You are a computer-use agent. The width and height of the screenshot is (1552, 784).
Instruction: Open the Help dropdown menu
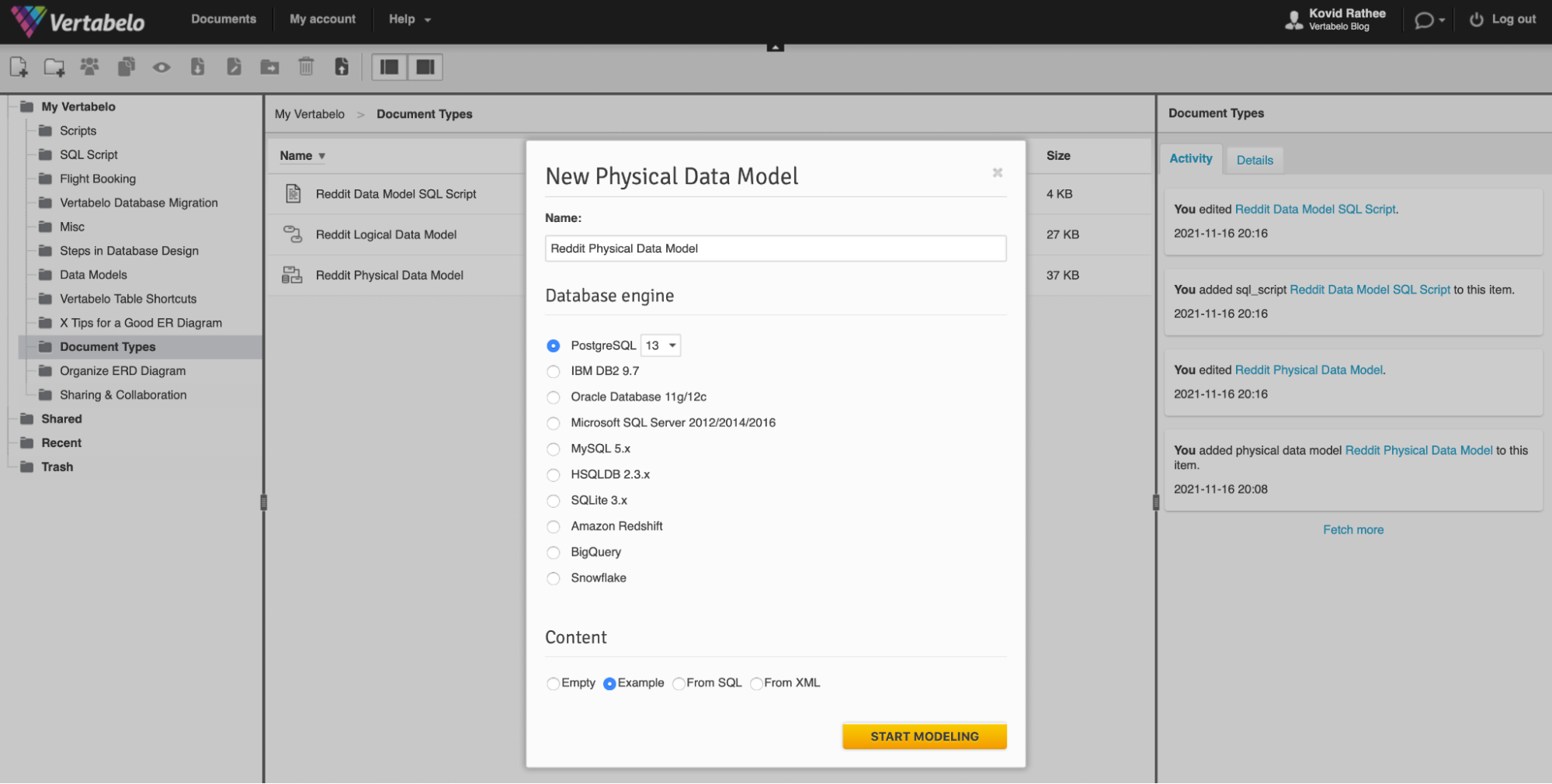tap(410, 19)
